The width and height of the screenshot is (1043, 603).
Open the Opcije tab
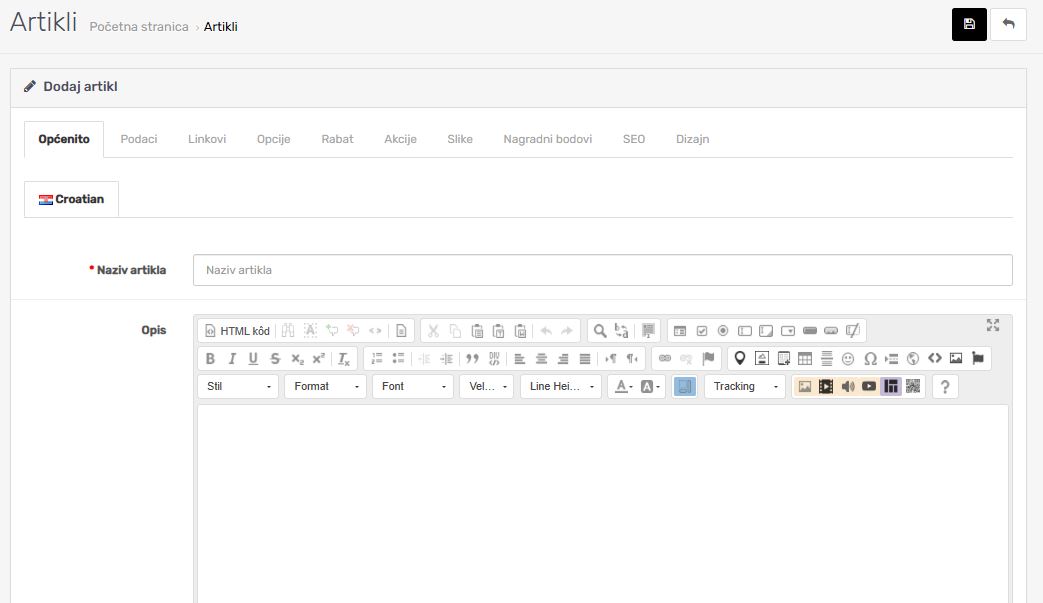273,139
